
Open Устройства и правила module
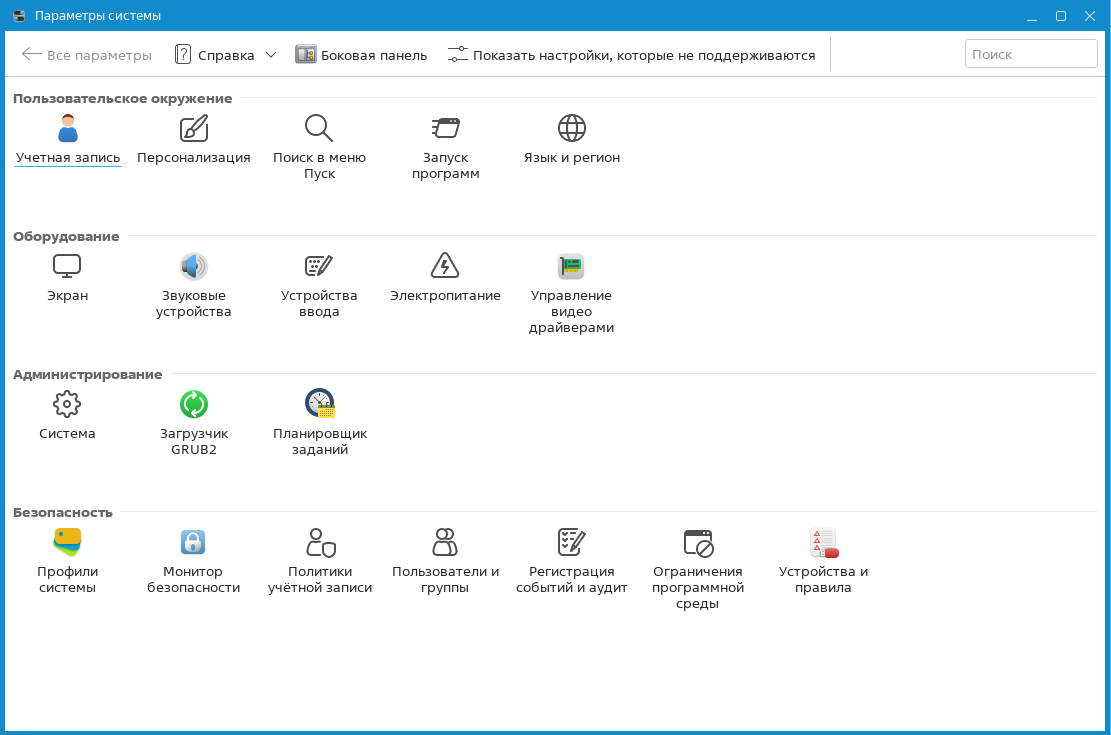pos(823,543)
